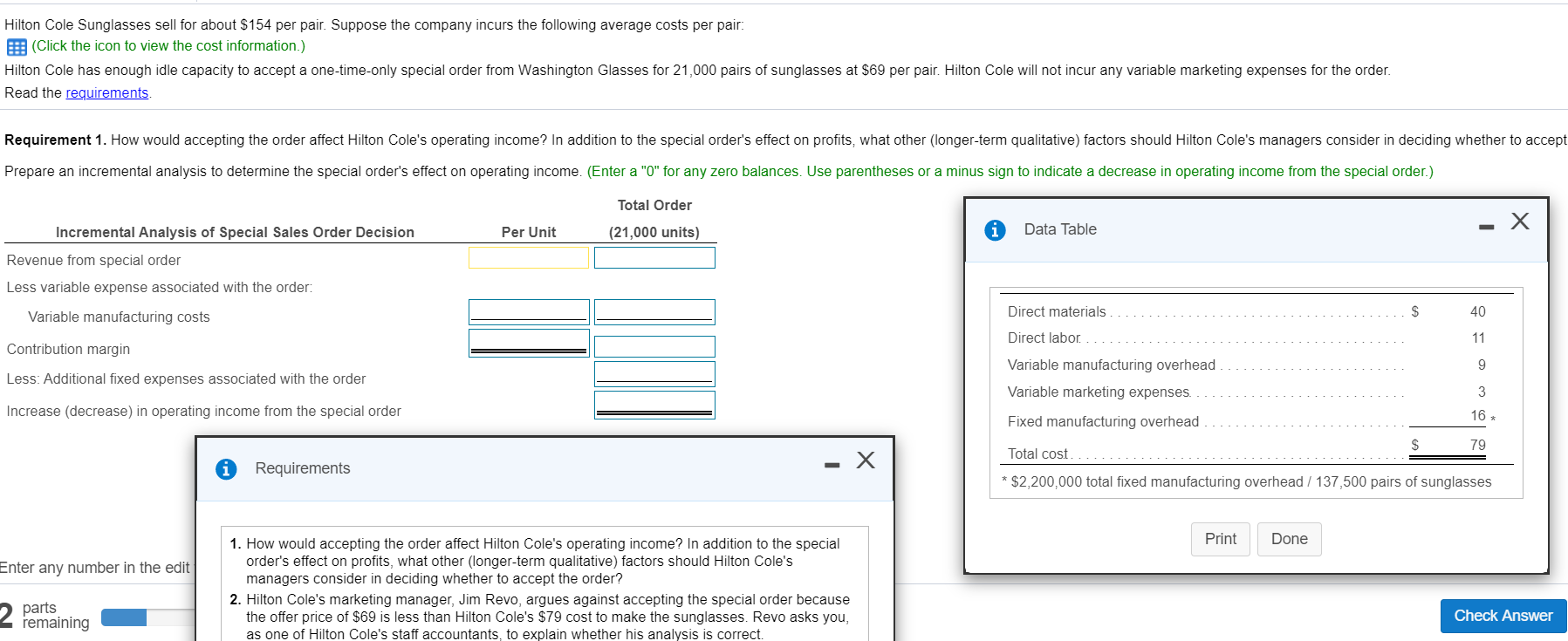Select Increase (decrease) in operating income field
Viewport: 1568px width, 641px height.
(654, 405)
